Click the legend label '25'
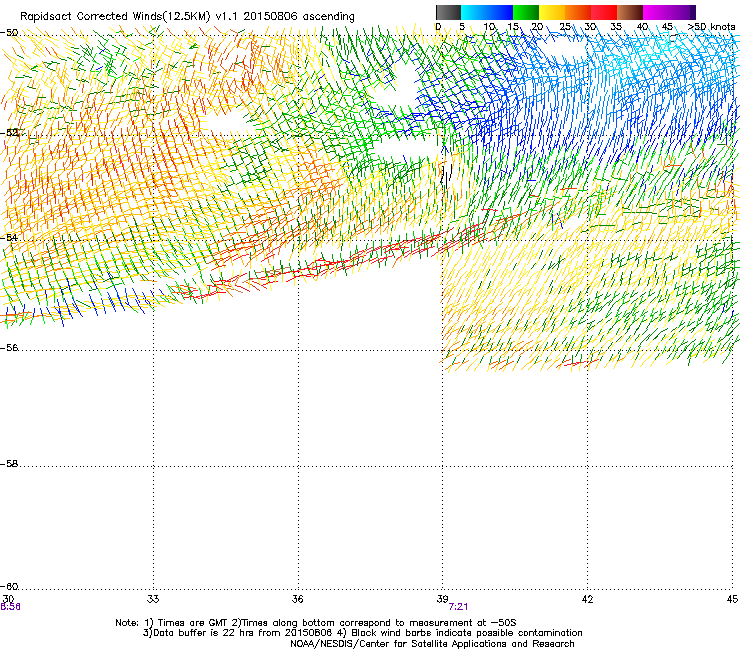Image resolution: width=740 pixels, height=650 pixels. pyautogui.click(x=565, y=27)
